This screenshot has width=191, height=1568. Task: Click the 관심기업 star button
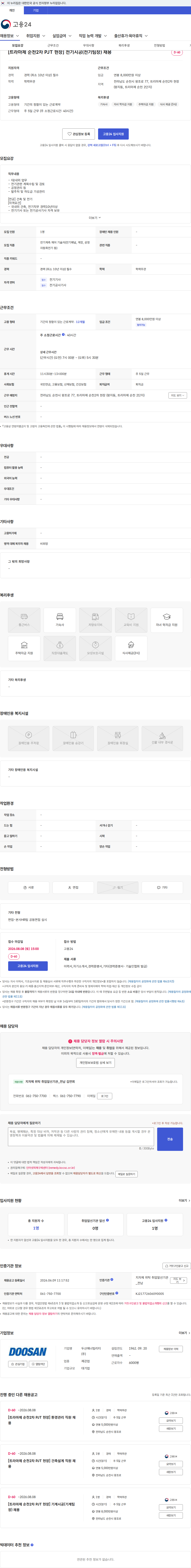click(x=18, y=1364)
